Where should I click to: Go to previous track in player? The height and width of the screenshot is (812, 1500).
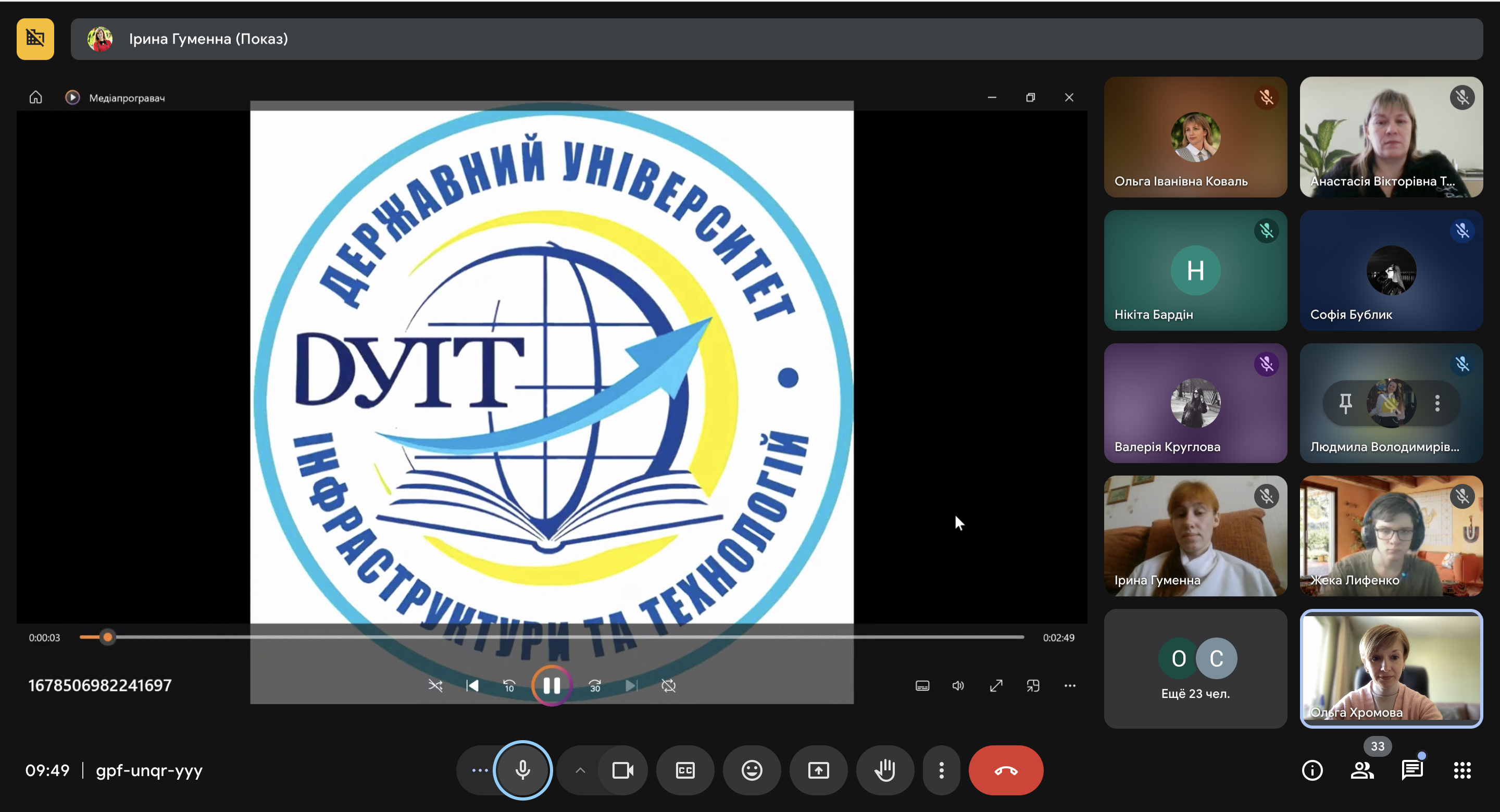coord(472,685)
